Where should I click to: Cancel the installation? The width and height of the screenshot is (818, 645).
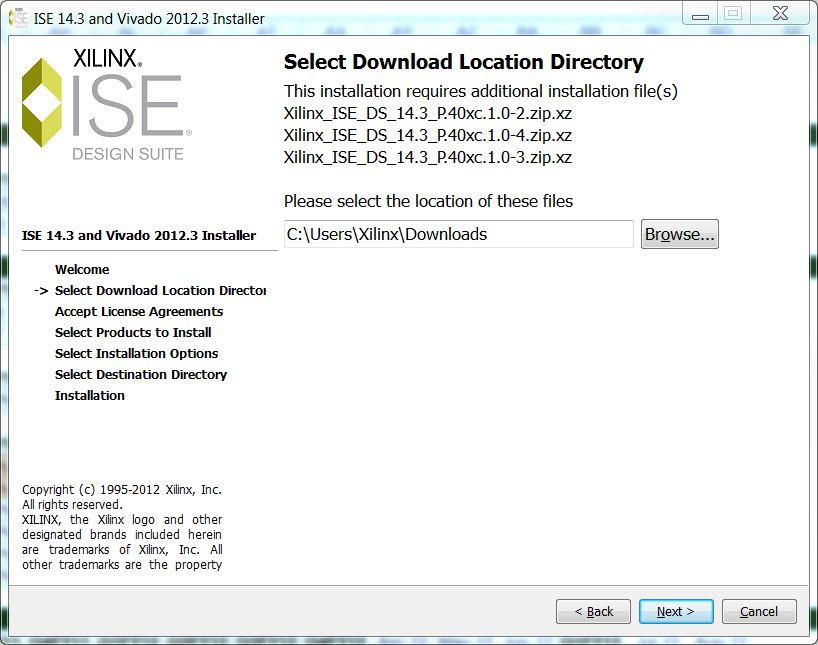(758, 611)
